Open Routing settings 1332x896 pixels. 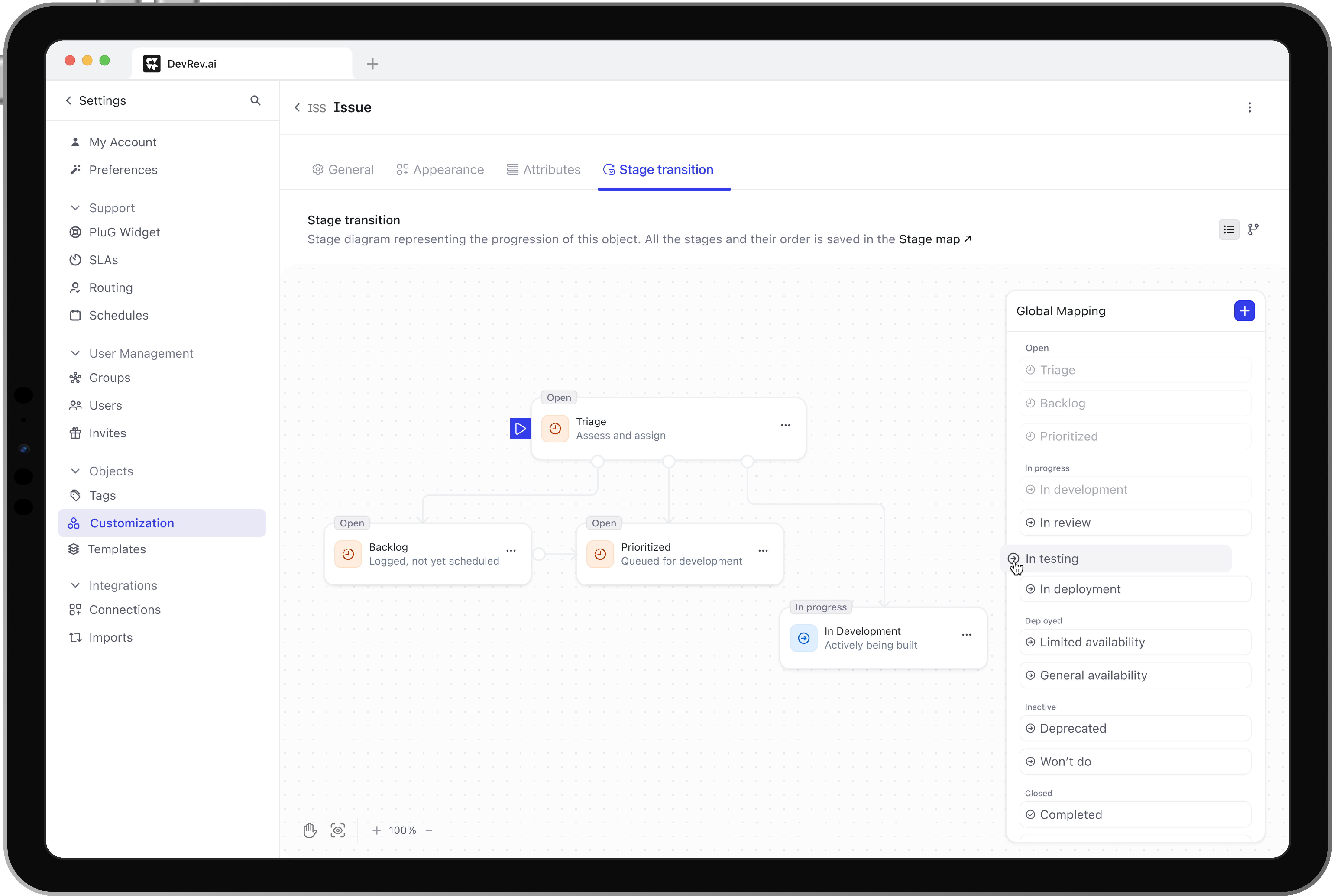coord(110,287)
